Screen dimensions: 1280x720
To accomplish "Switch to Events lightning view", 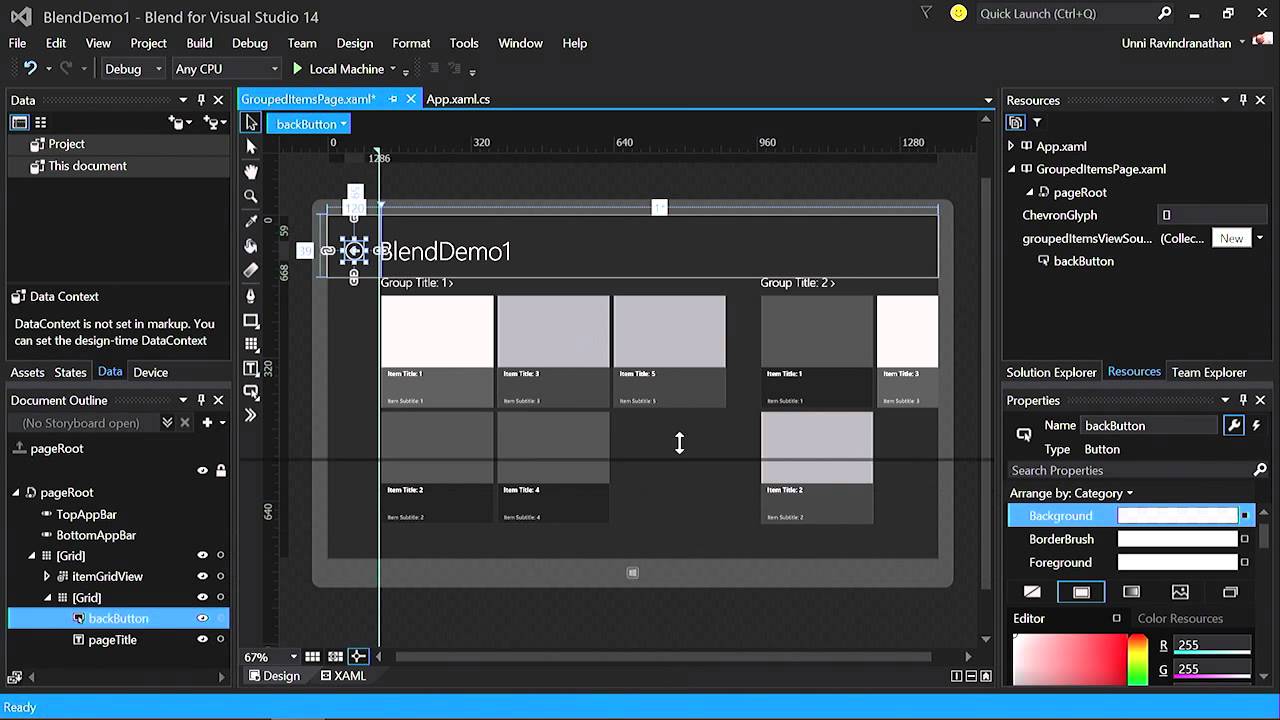I will pos(1256,425).
